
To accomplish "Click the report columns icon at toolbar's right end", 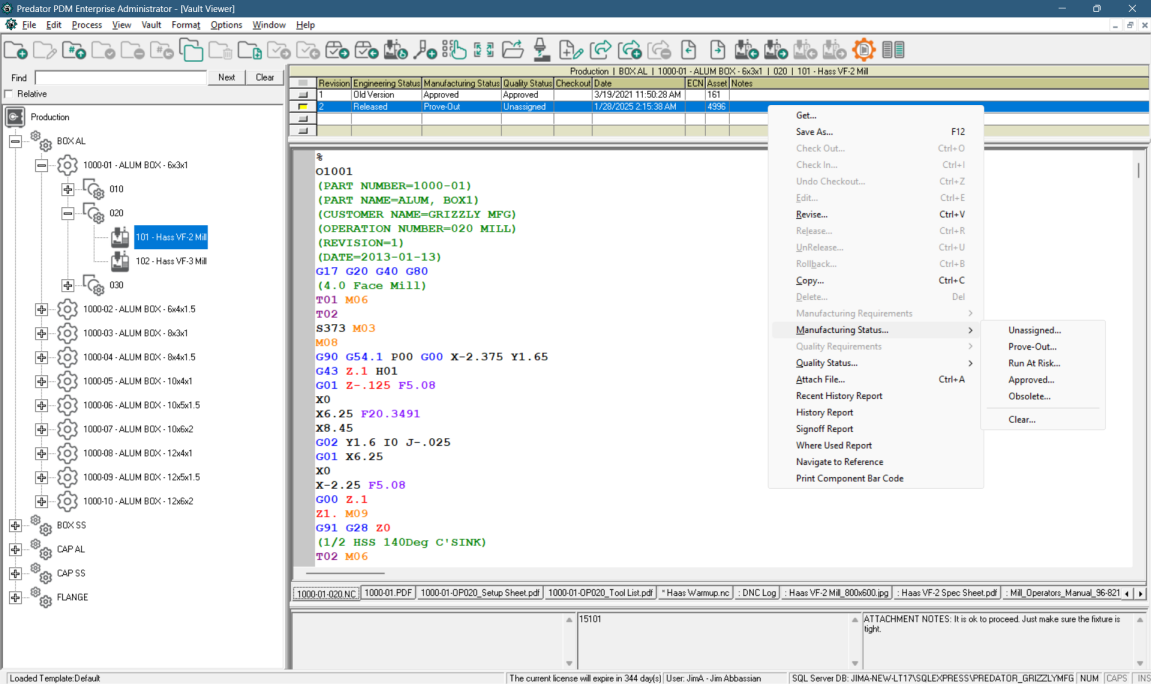I will click(894, 48).
